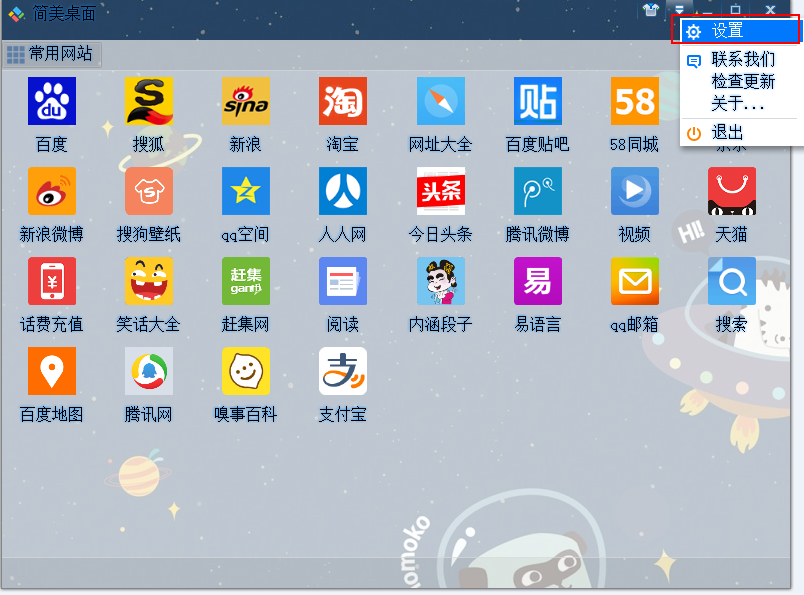Open the Tmall (天猫) icon
The height and width of the screenshot is (595, 804).
click(x=731, y=192)
